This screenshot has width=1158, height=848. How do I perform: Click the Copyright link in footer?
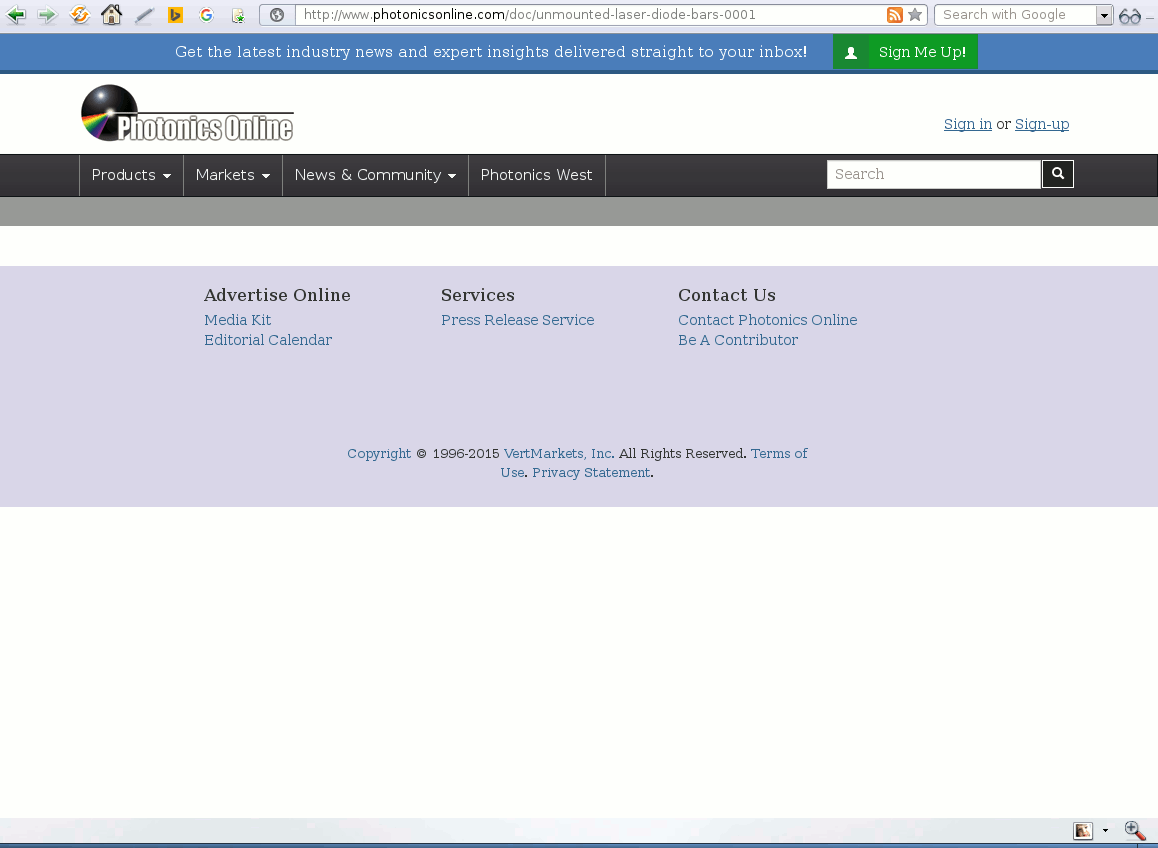[x=379, y=454]
